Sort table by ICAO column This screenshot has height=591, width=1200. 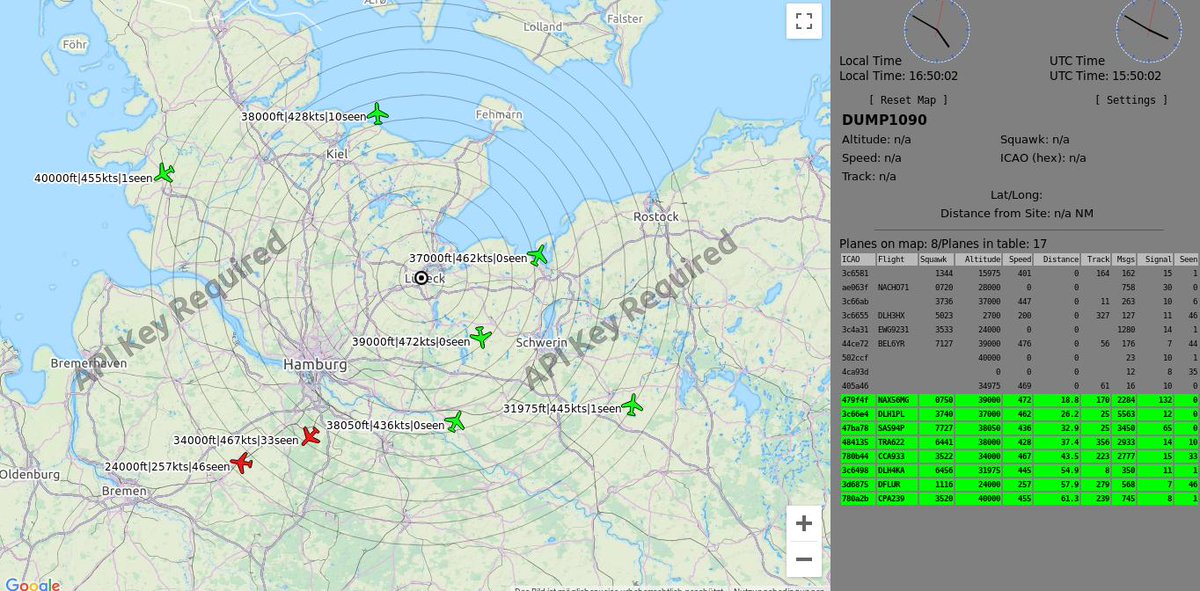point(857,259)
